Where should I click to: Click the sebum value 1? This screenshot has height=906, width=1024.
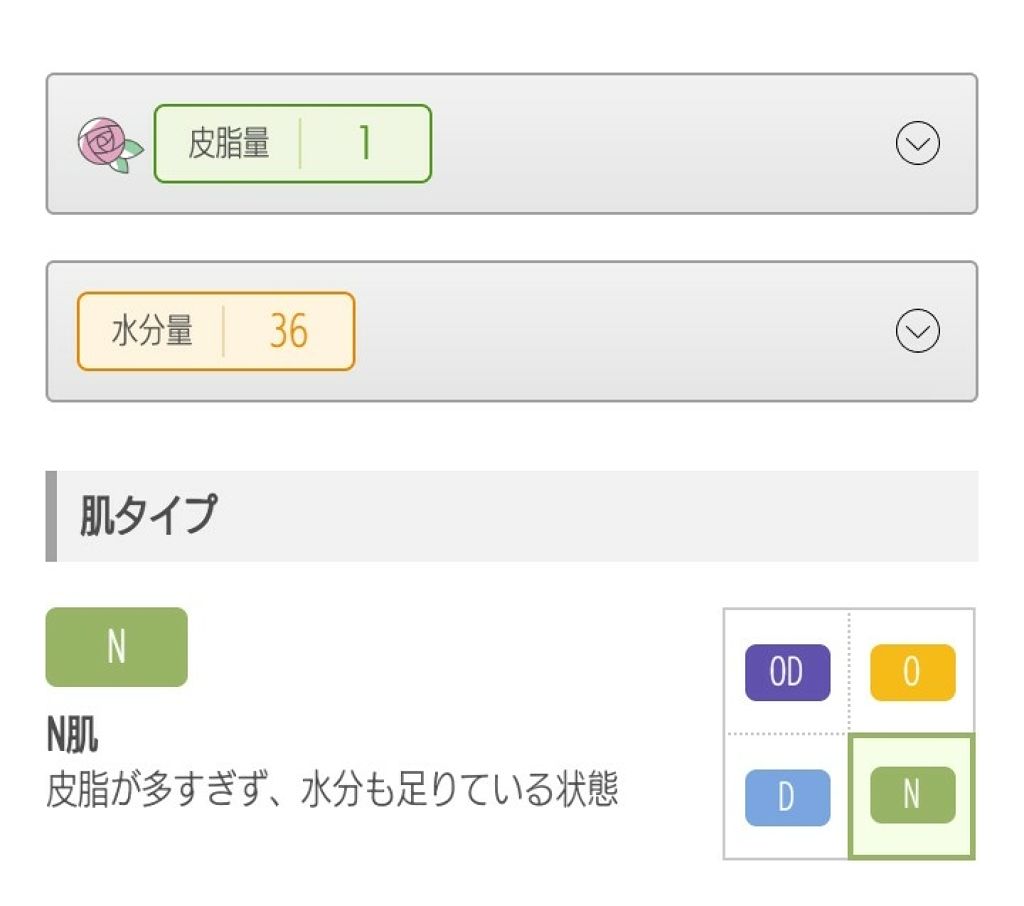point(365,144)
